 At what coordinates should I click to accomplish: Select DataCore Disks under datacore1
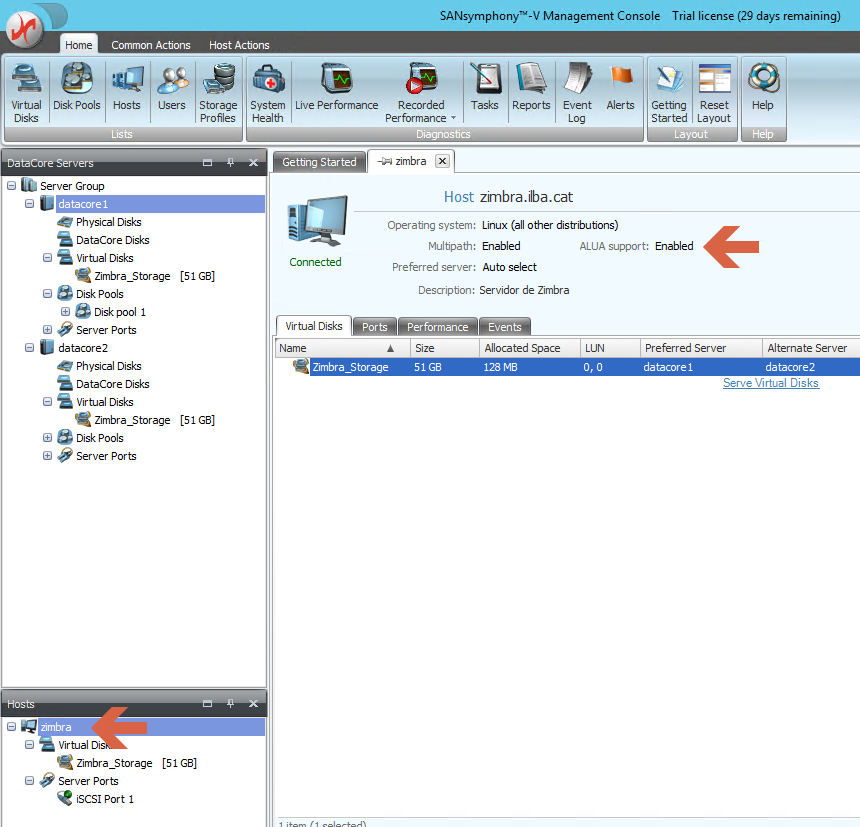coord(112,240)
